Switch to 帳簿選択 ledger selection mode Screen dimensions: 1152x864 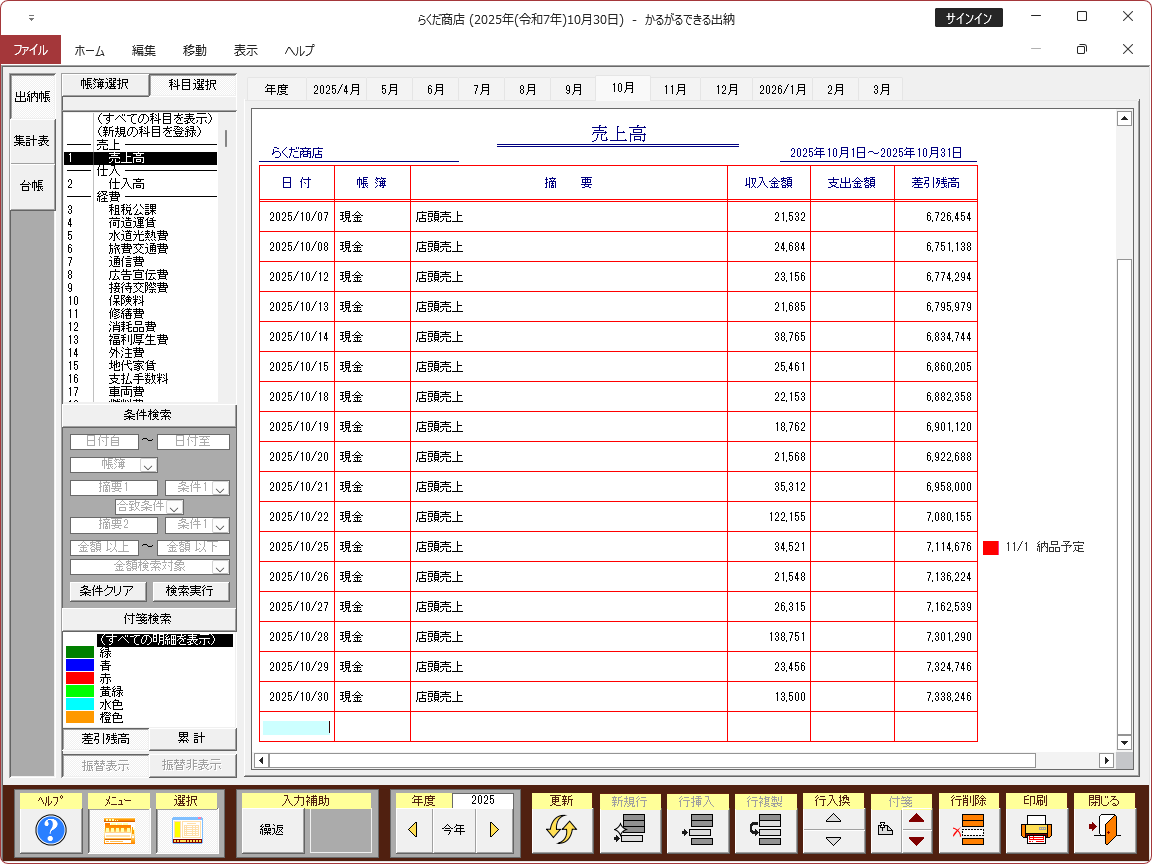point(105,85)
